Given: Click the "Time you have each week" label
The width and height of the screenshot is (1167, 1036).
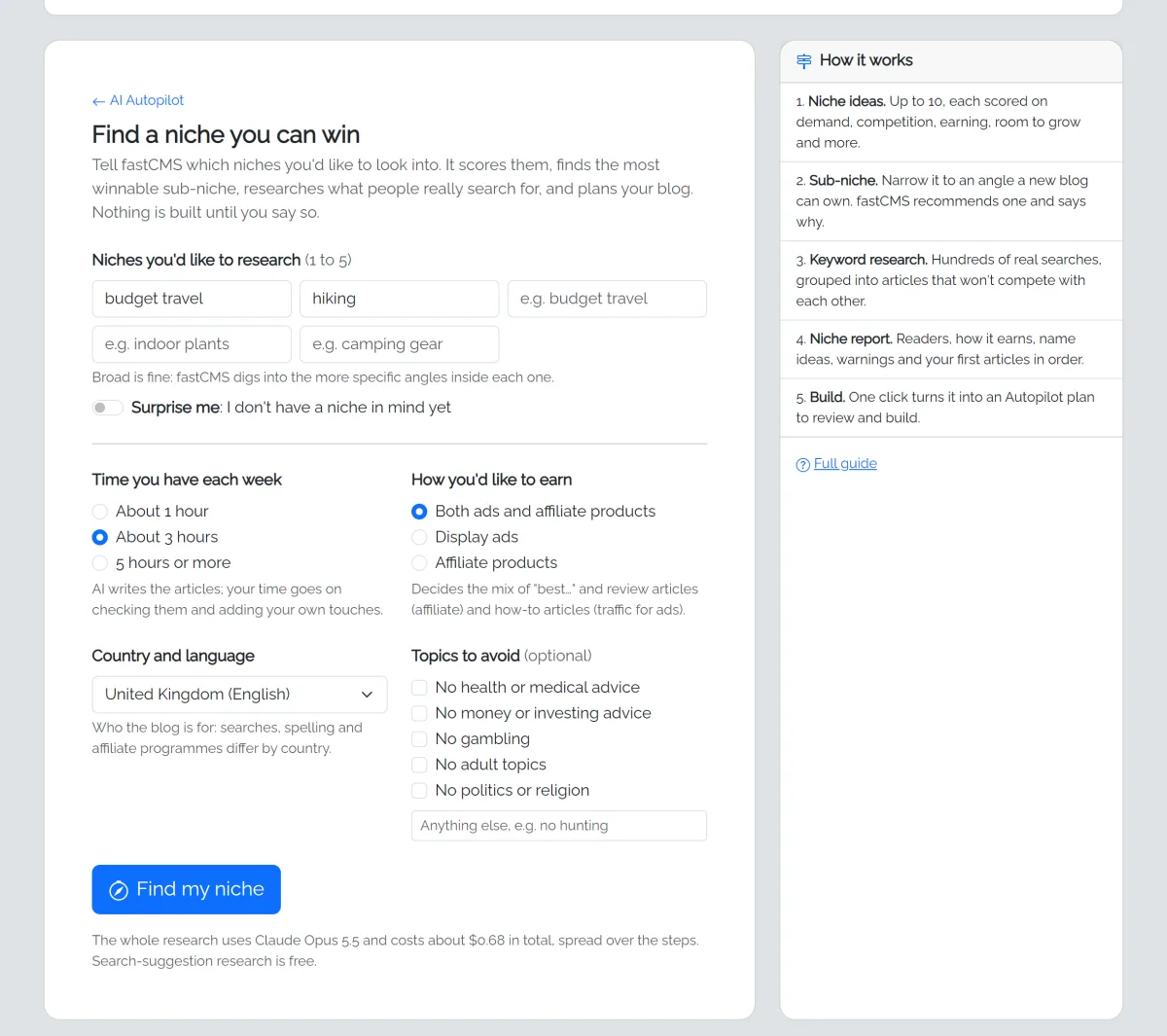Looking at the screenshot, I should point(187,480).
